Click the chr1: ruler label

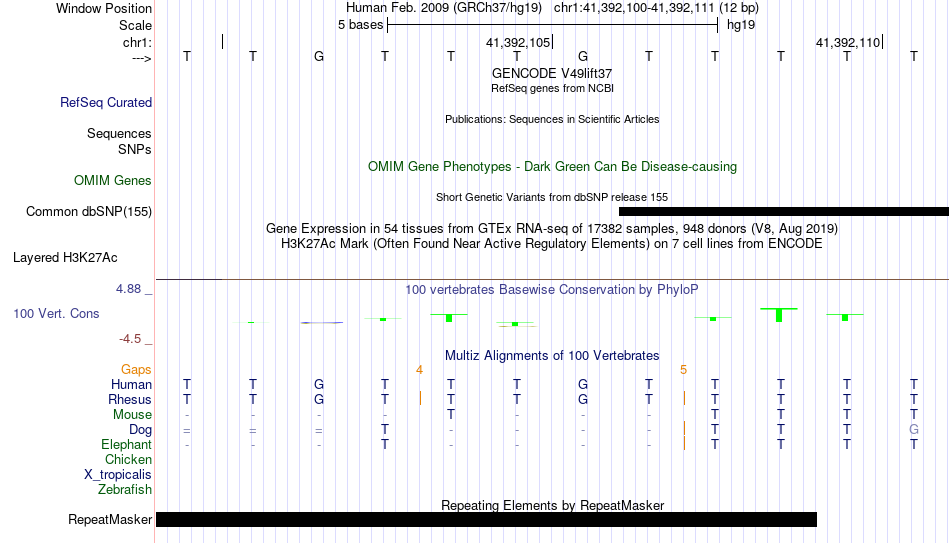click(137, 42)
